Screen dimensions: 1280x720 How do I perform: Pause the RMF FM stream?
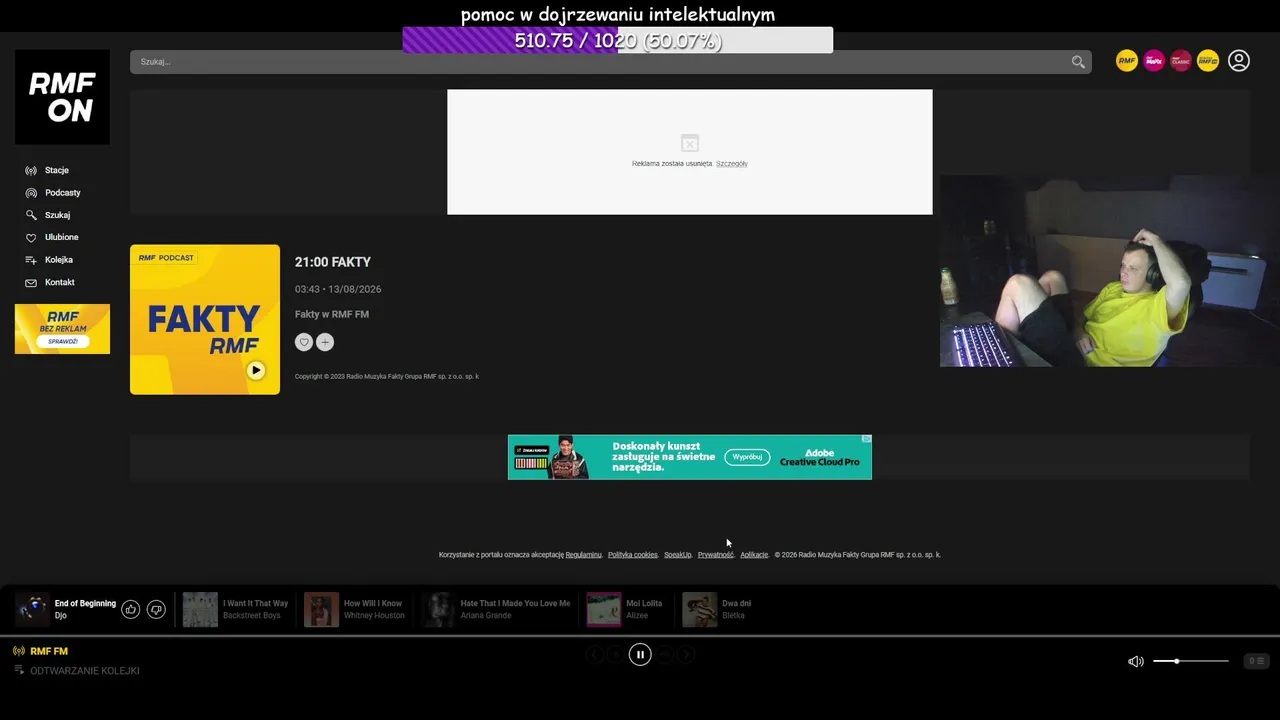(640, 655)
